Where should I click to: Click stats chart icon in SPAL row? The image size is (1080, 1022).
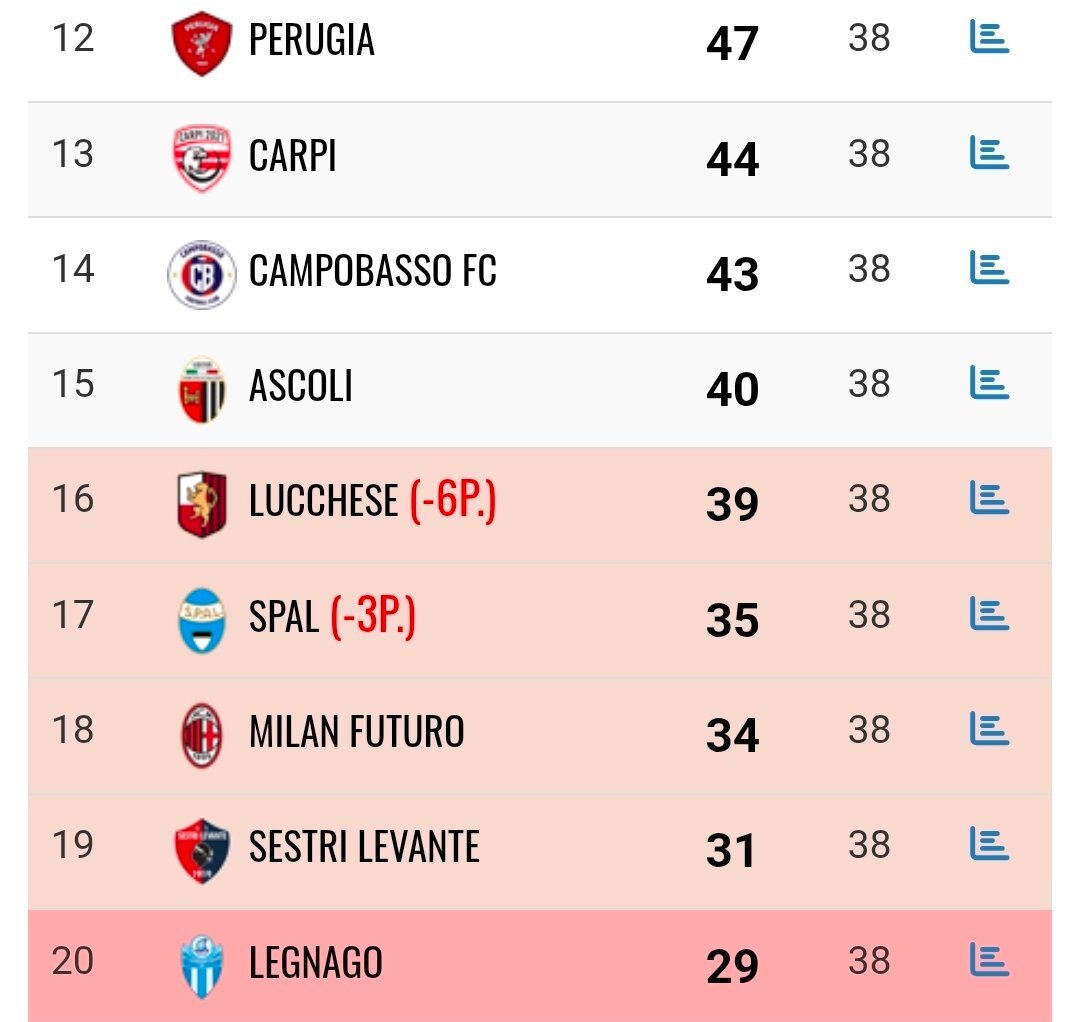989,614
